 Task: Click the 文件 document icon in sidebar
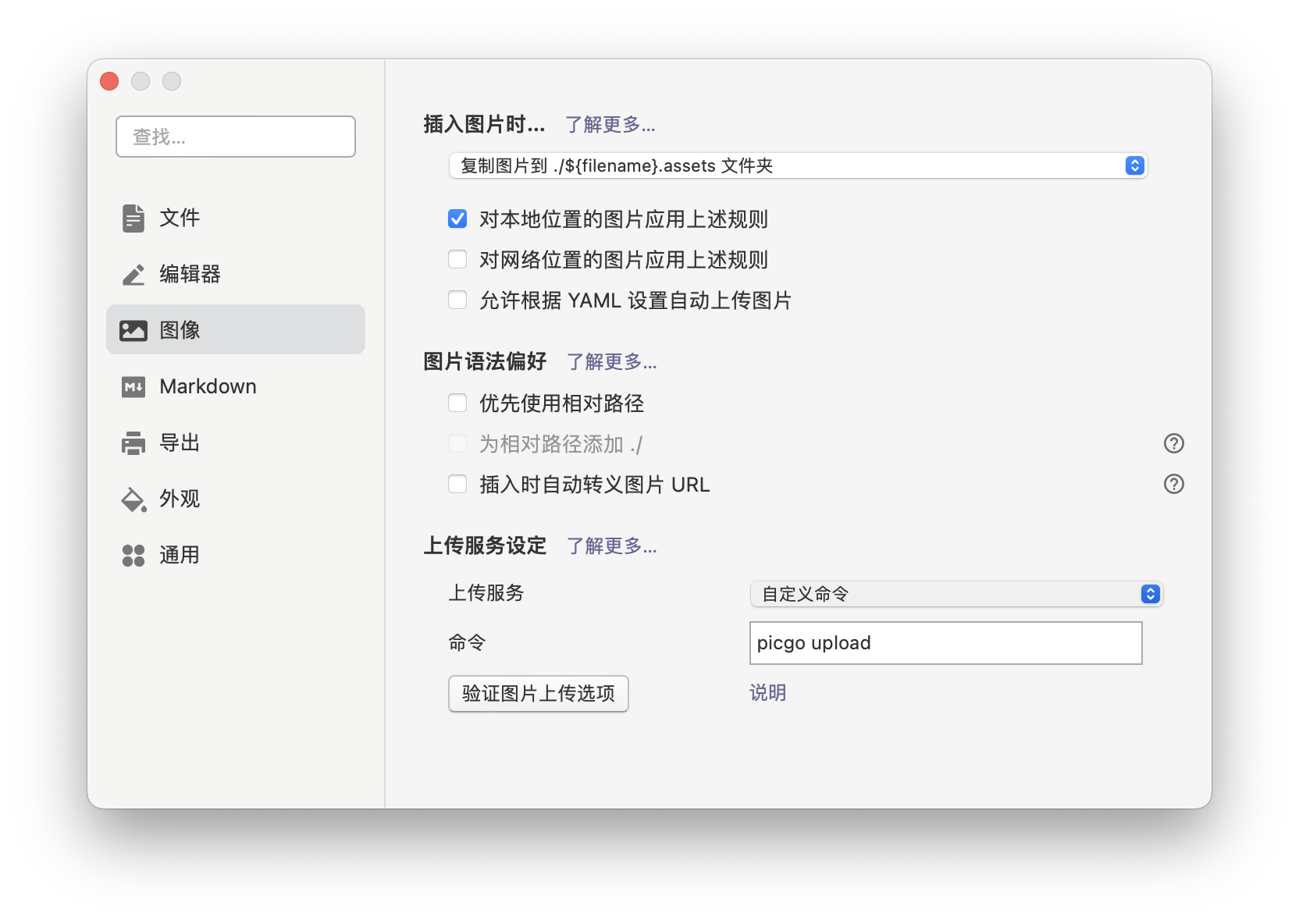pos(133,219)
